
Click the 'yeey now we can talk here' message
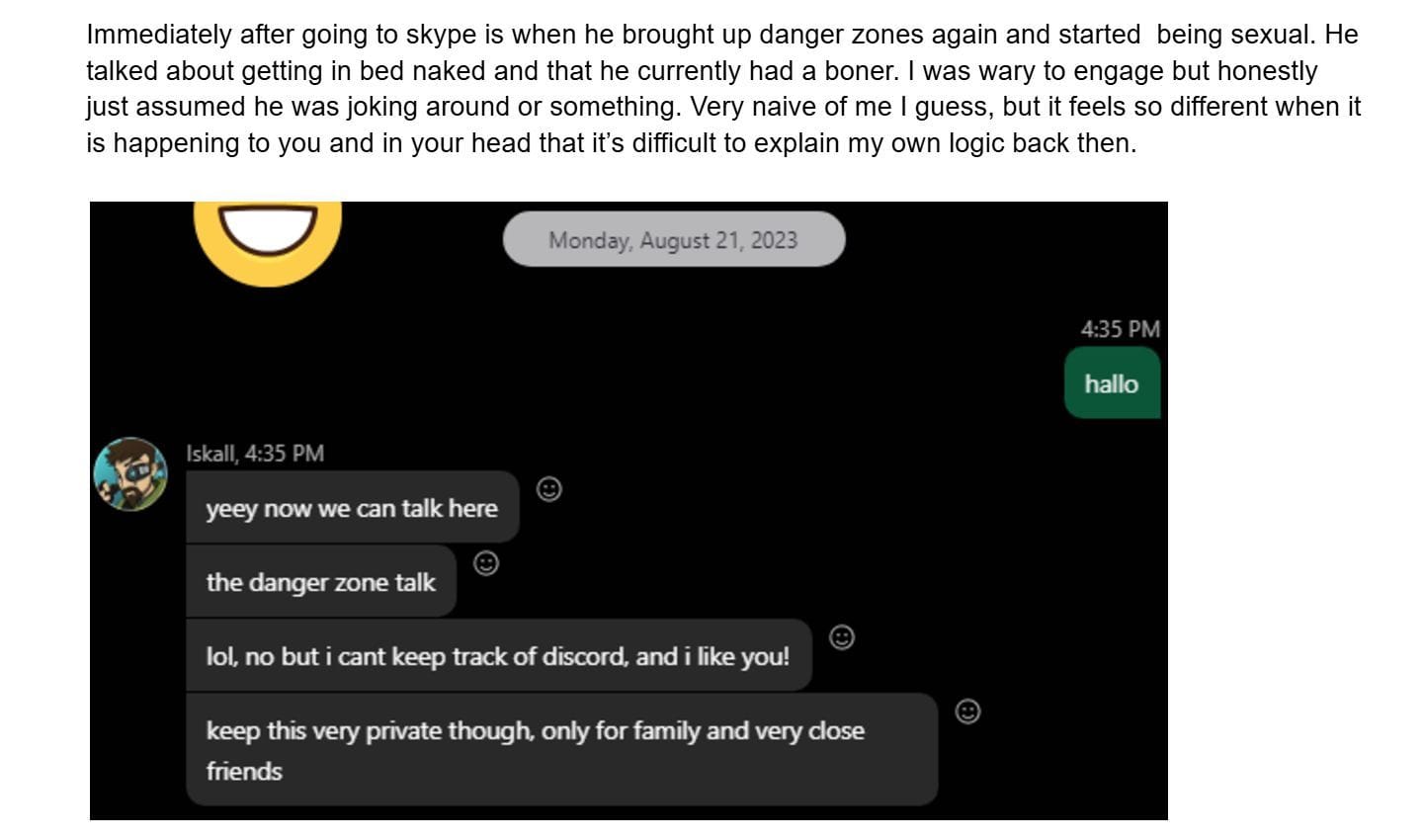click(x=352, y=507)
